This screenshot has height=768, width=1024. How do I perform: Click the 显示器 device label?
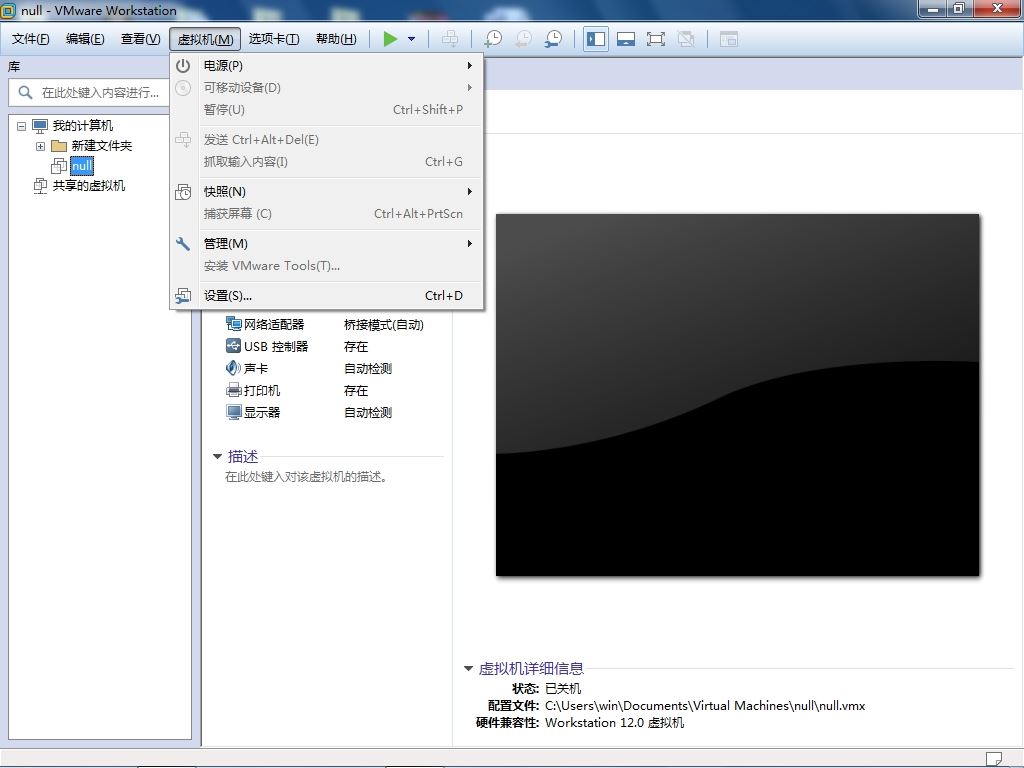(x=262, y=413)
